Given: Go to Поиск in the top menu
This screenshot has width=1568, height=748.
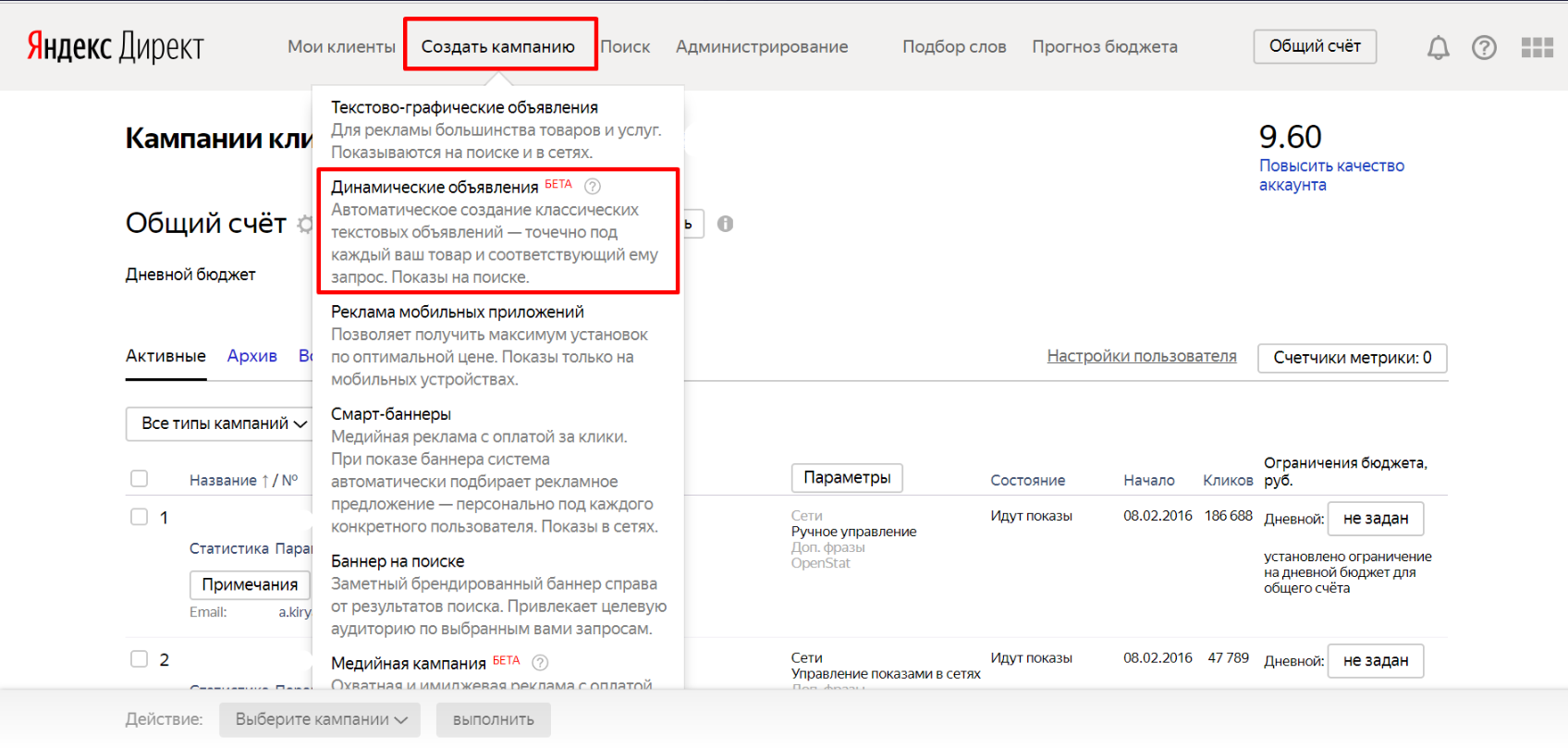Looking at the screenshot, I should click(x=625, y=46).
